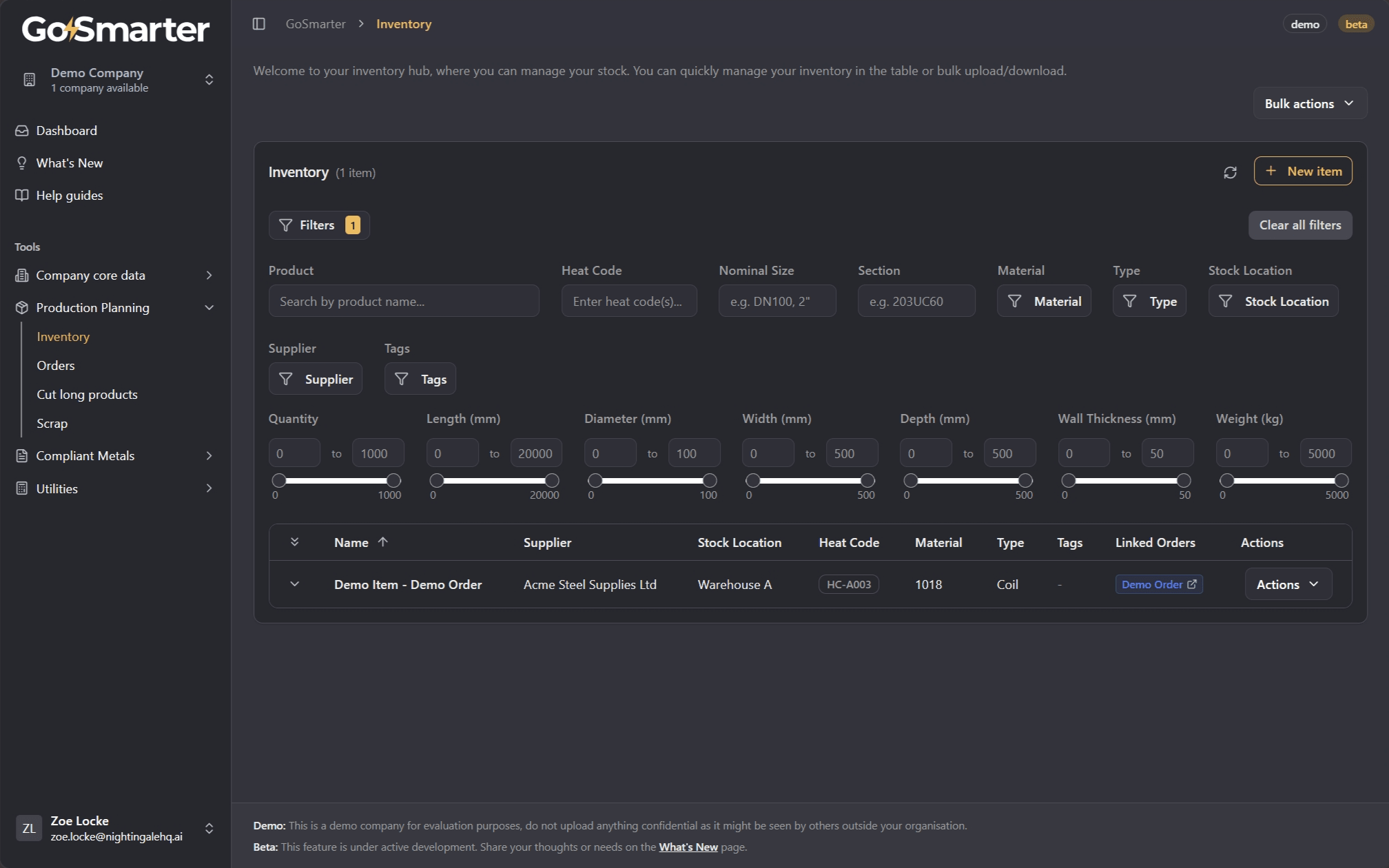Open the Tags filter dropdown
The height and width of the screenshot is (868, 1389).
pos(420,379)
